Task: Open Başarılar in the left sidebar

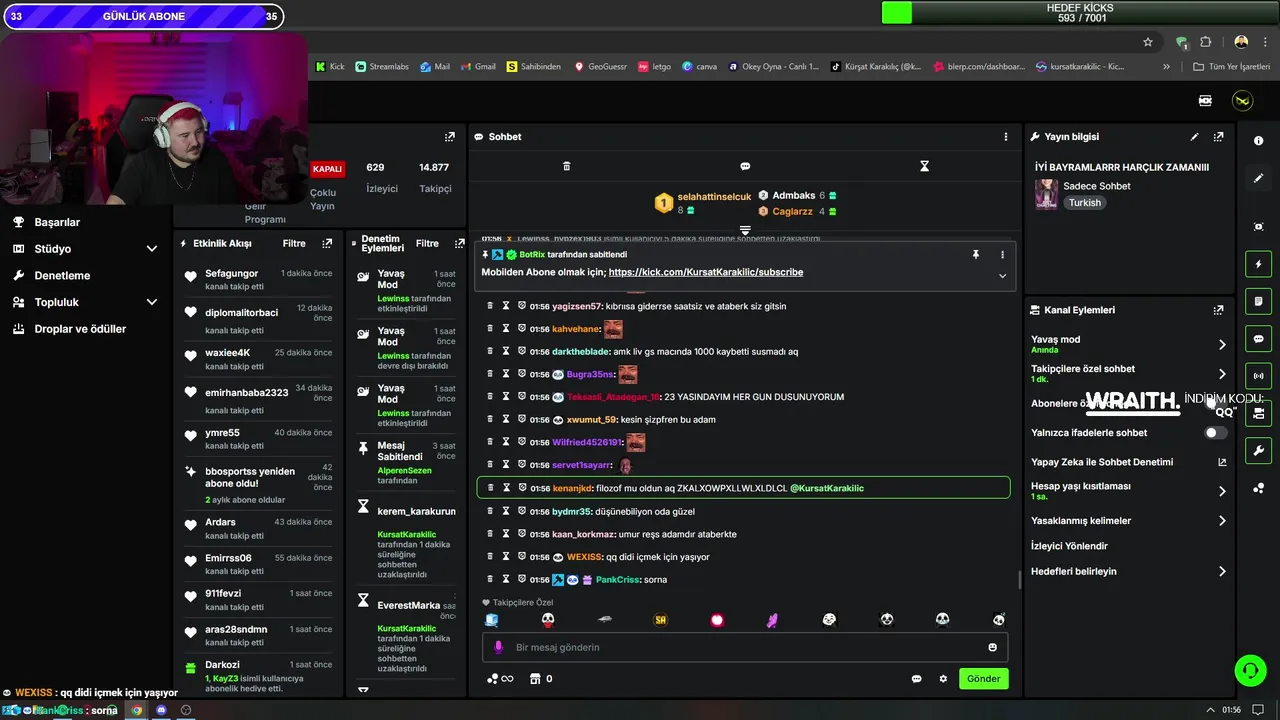Action: point(57,222)
